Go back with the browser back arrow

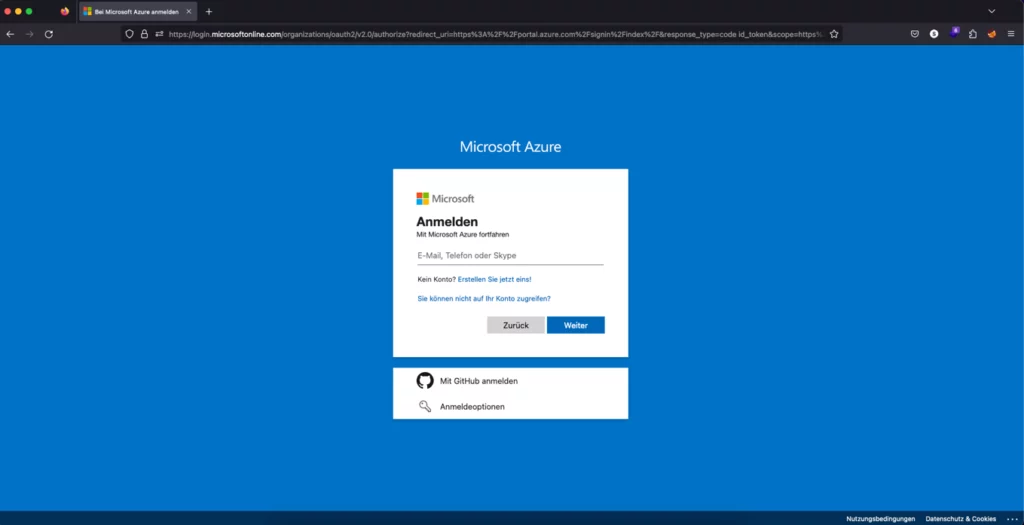[10, 34]
